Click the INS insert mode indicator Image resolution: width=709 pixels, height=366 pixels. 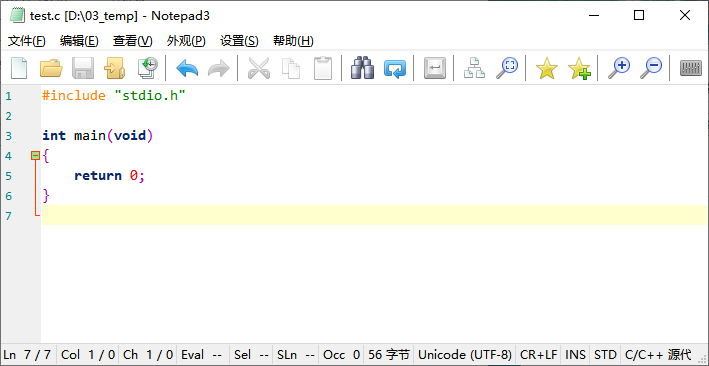click(575, 355)
